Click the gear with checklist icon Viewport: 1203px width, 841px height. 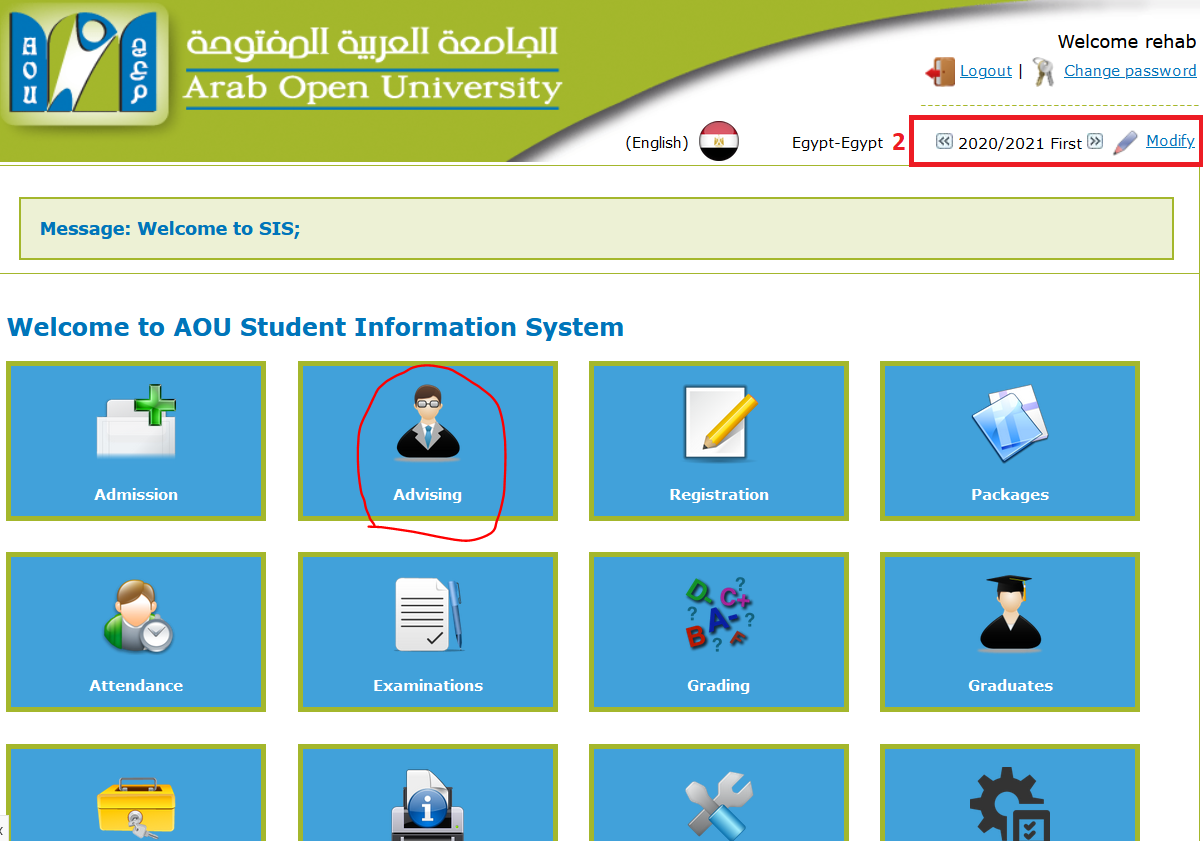(1010, 803)
